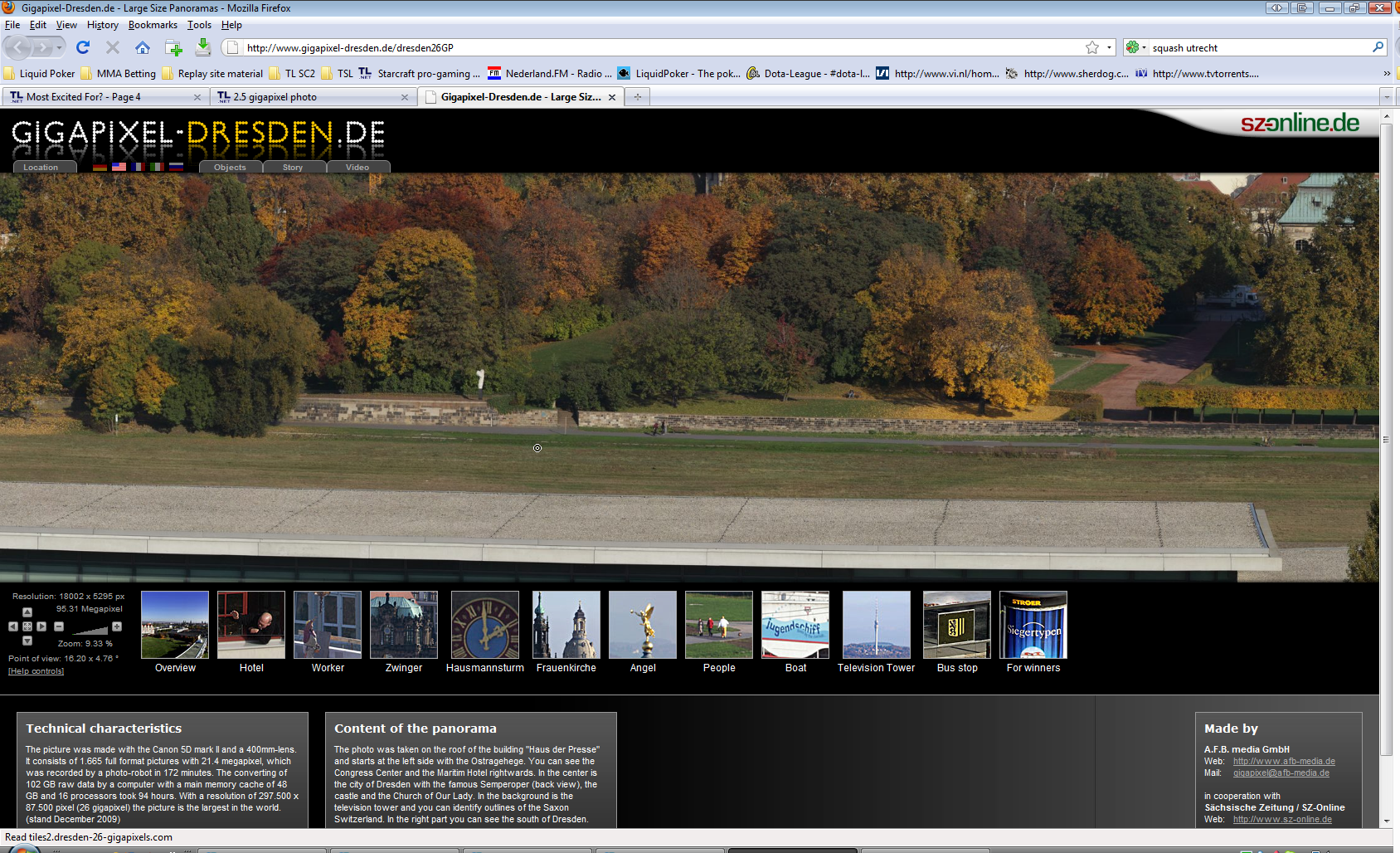Viewport: 1400px width, 853px height.
Task: Open the search engine selector dropdown
Action: pos(1135,47)
